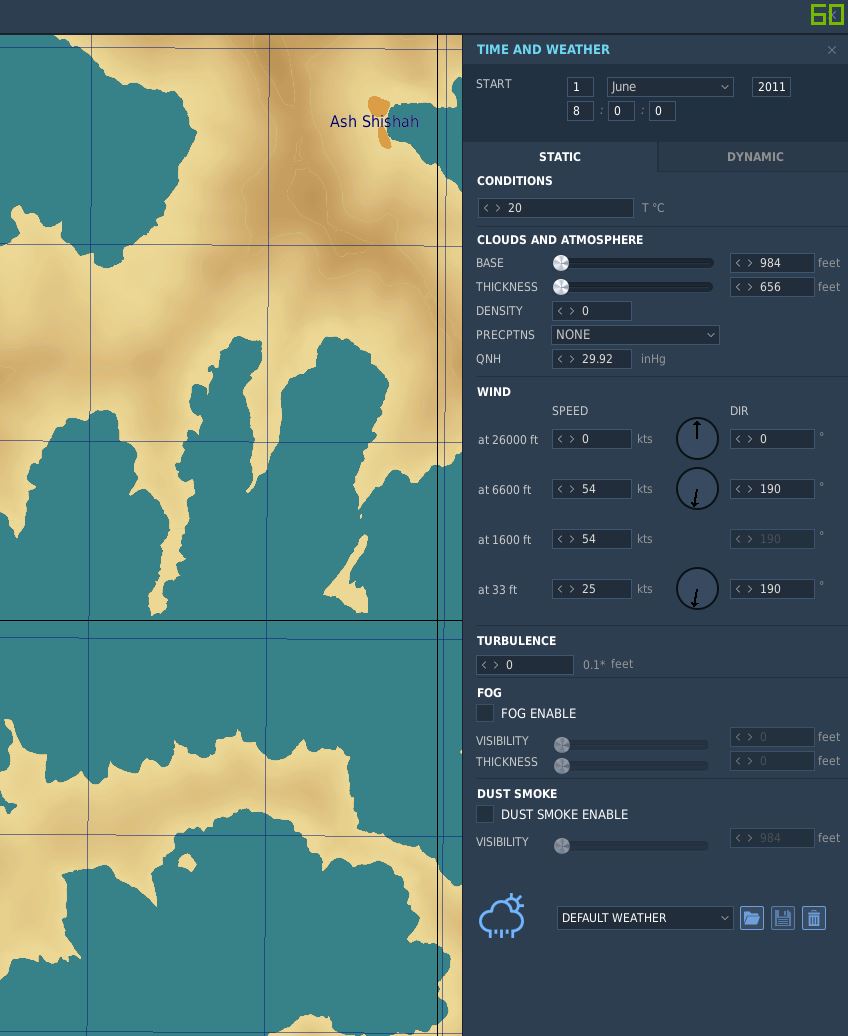Click the fog Visibility slider handle
The width and height of the screenshot is (848, 1036).
tap(562, 745)
